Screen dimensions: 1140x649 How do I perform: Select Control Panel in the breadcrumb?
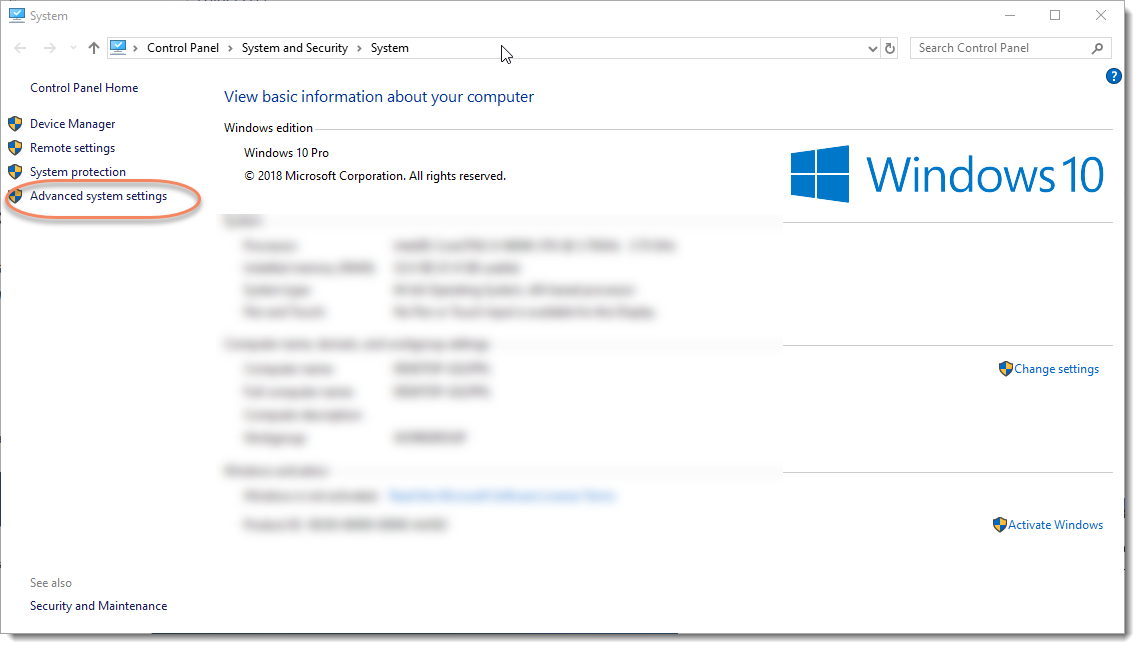(x=182, y=48)
